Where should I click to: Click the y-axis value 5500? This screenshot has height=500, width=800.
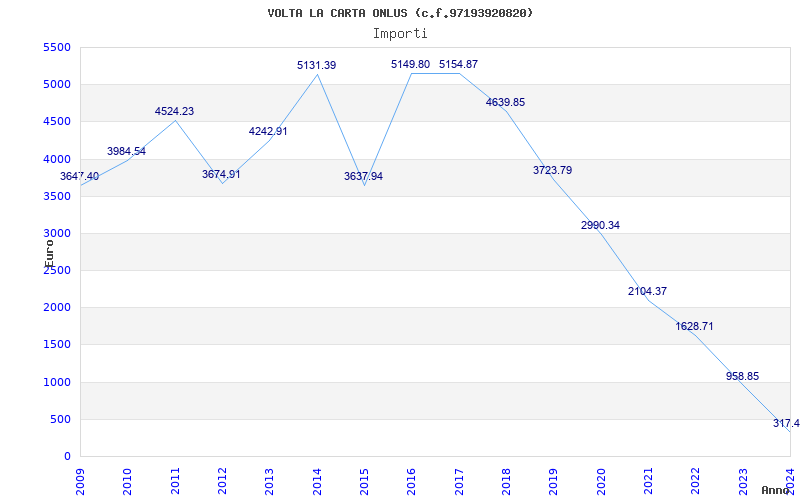click(x=57, y=47)
